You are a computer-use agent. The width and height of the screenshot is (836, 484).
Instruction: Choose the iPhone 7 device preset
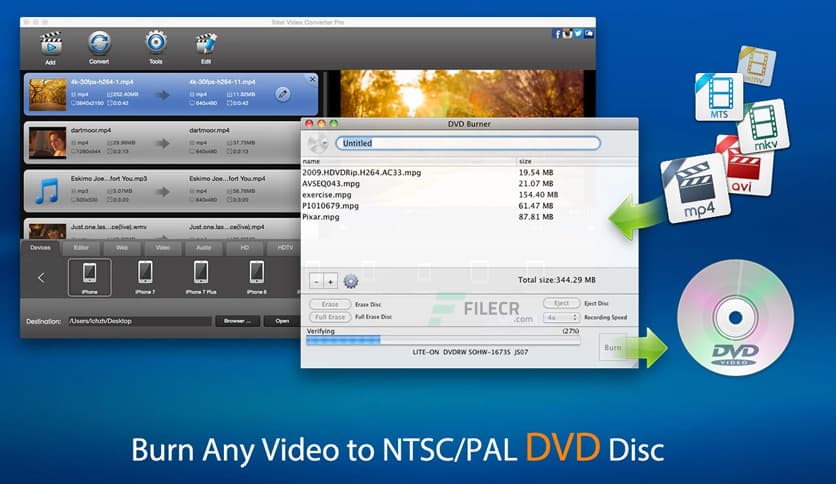tap(145, 277)
